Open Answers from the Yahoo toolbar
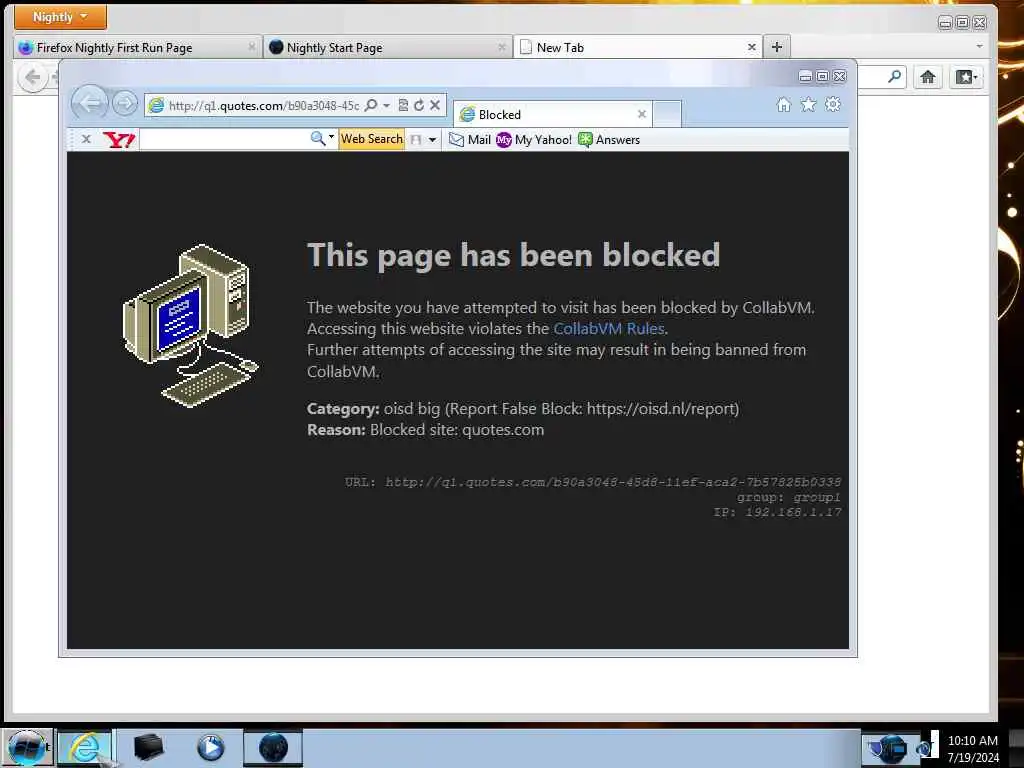1024x768 pixels. click(x=609, y=140)
